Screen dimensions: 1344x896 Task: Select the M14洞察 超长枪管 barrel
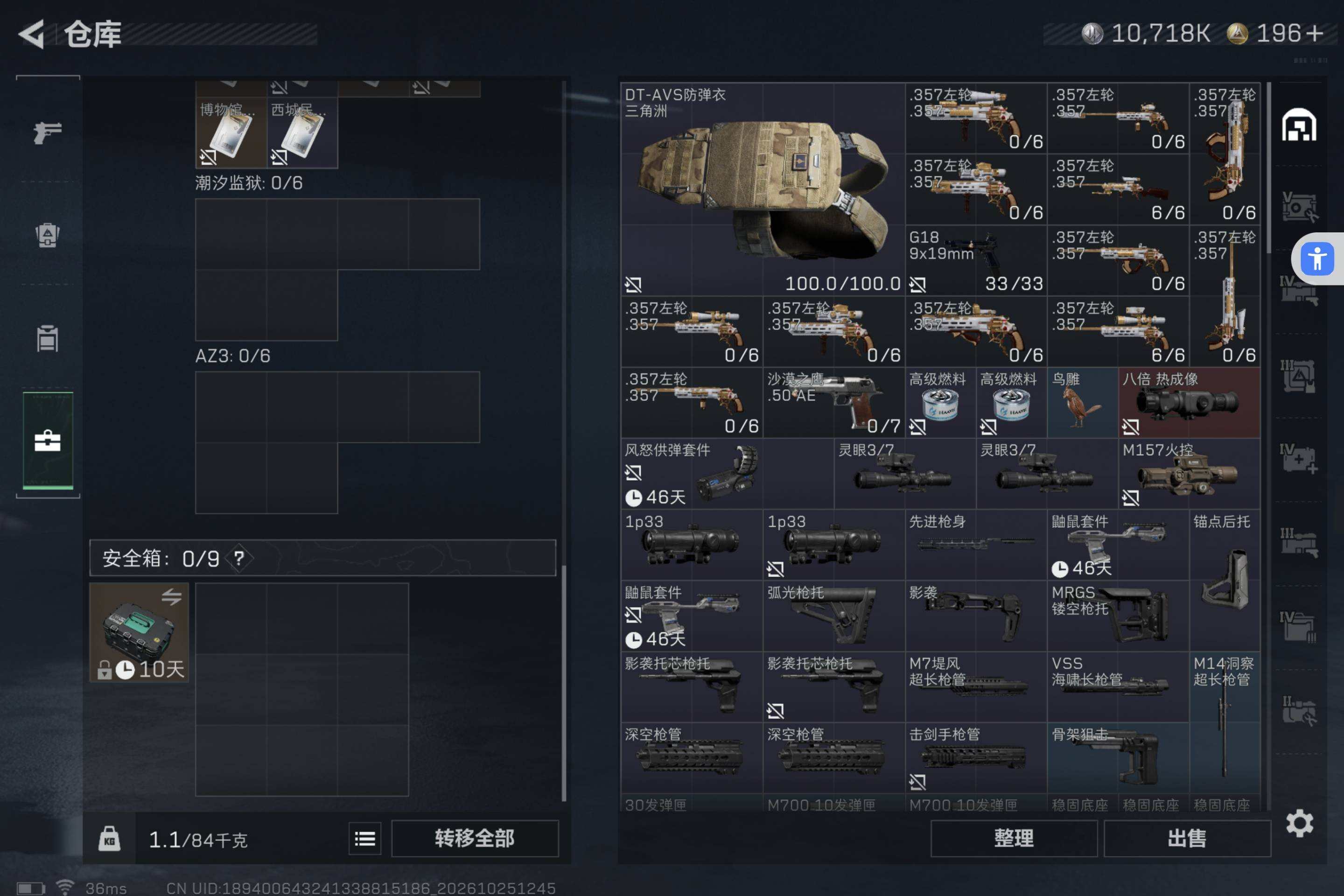click(x=1225, y=722)
